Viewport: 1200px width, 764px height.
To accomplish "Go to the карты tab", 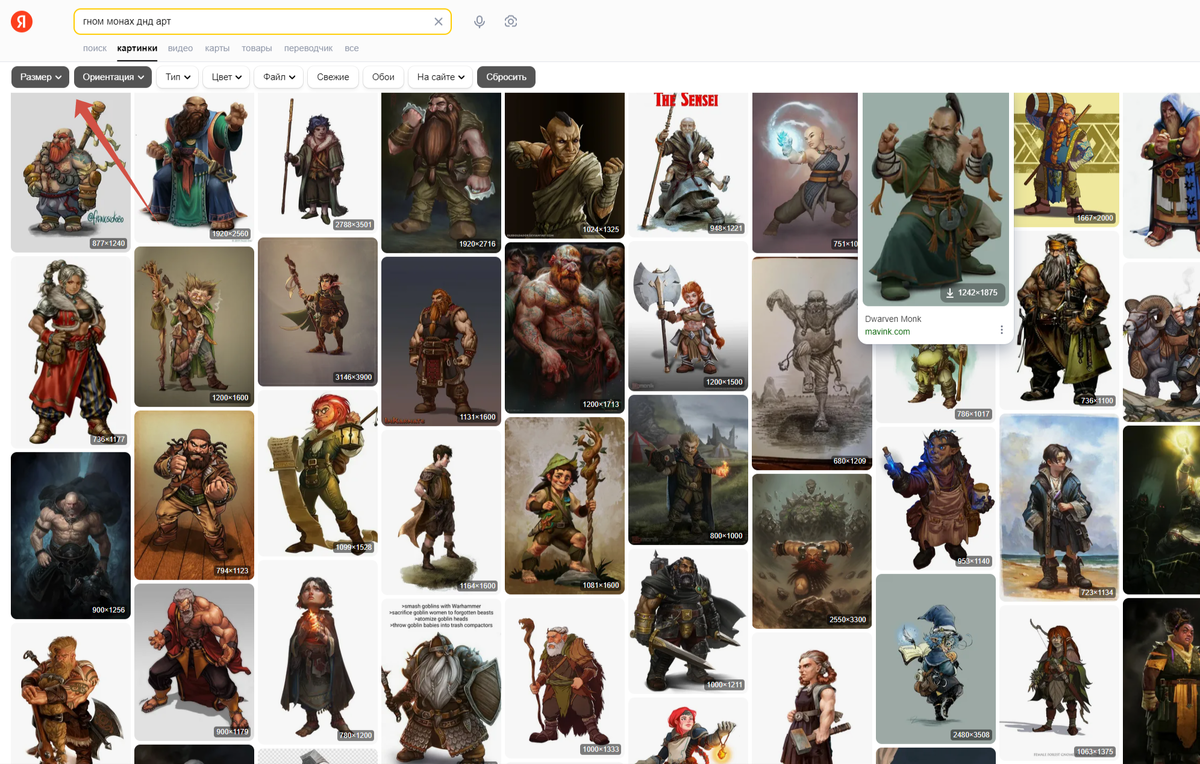I will point(217,48).
